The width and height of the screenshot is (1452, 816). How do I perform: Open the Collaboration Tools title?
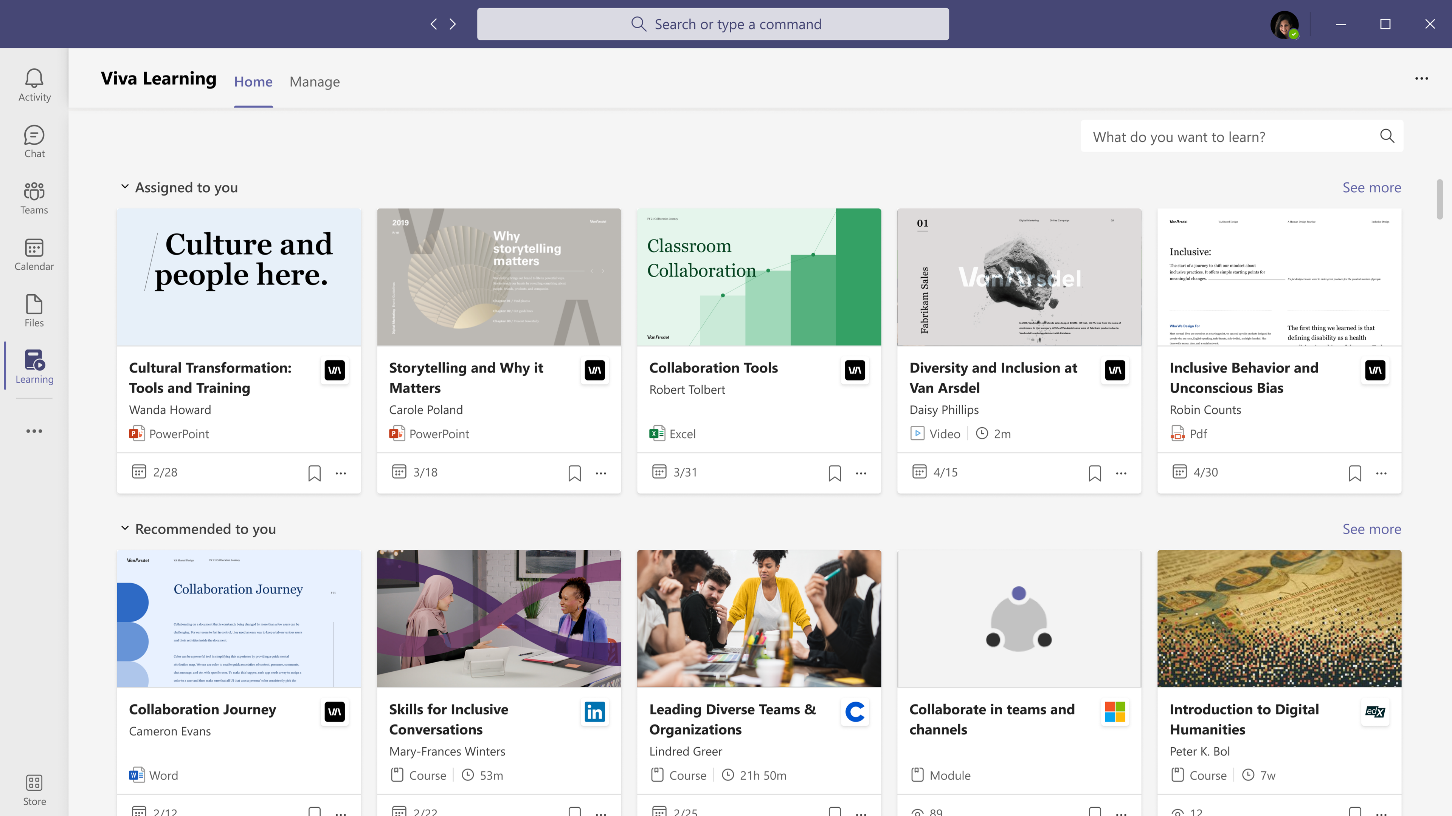coord(713,368)
